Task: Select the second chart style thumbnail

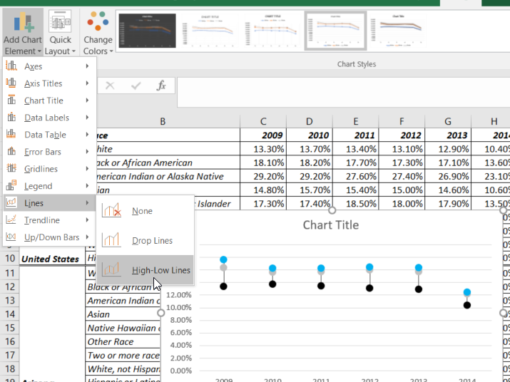Action: tap(210, 30)
